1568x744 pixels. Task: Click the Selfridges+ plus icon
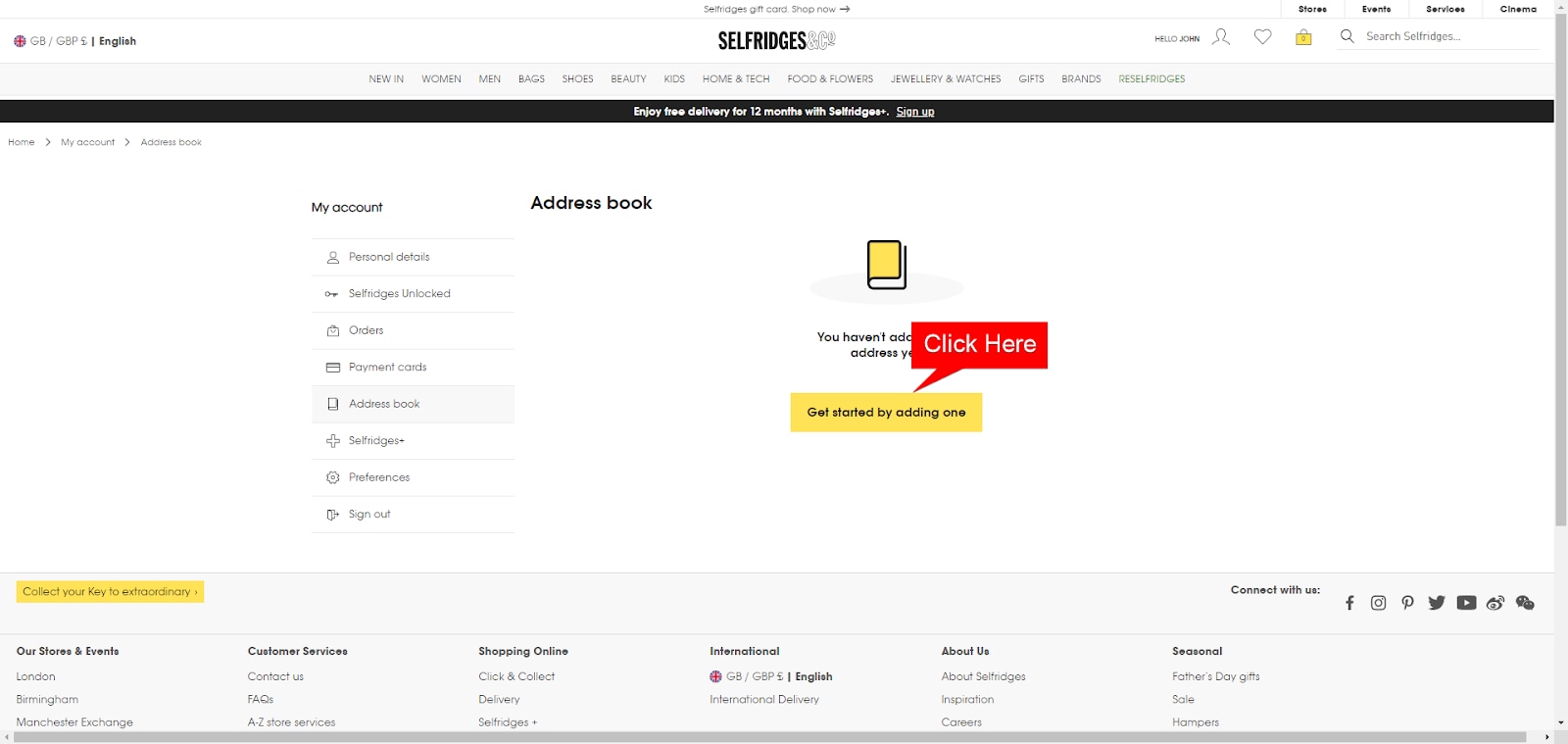coord(333,441)
